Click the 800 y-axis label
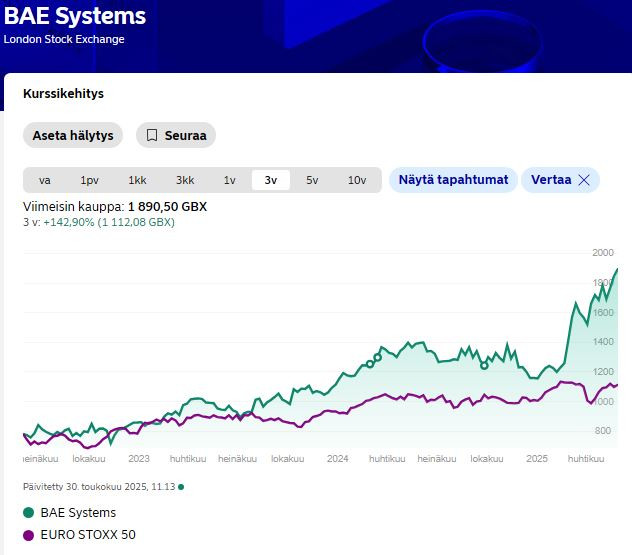 pos(603,431)
